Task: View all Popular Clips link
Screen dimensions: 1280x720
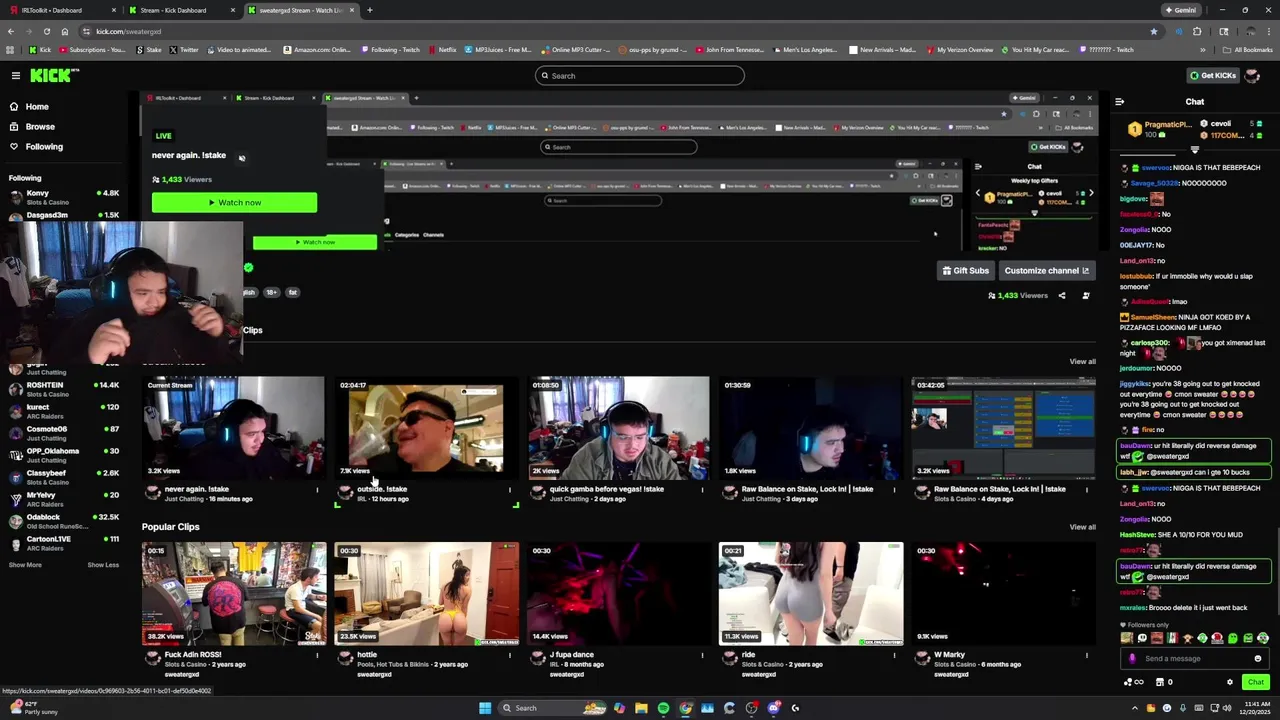Action: click(x=1082, y=527)
